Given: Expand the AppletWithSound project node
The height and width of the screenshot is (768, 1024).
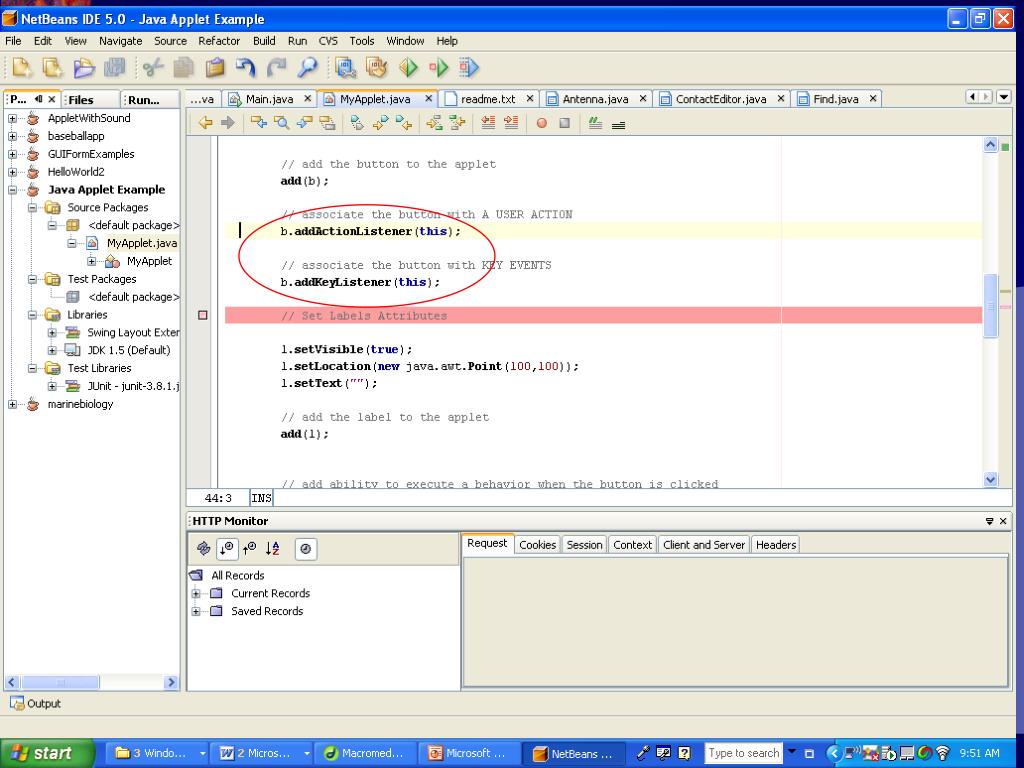Looking at the screenshot, I should pyautogui.click(x=12, y=118).
